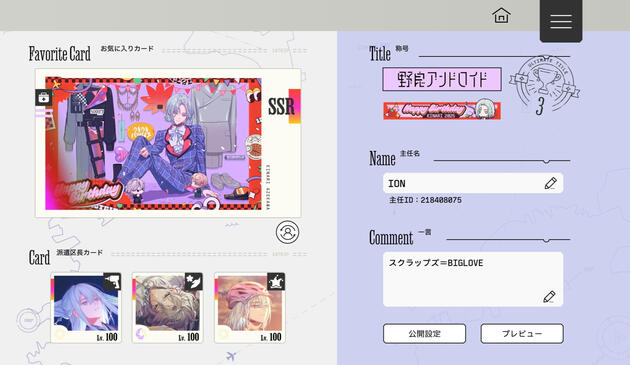Click the スクラップズ=BIGLOVE comment box
Screen dimensions: 630x365
point(473,279)
